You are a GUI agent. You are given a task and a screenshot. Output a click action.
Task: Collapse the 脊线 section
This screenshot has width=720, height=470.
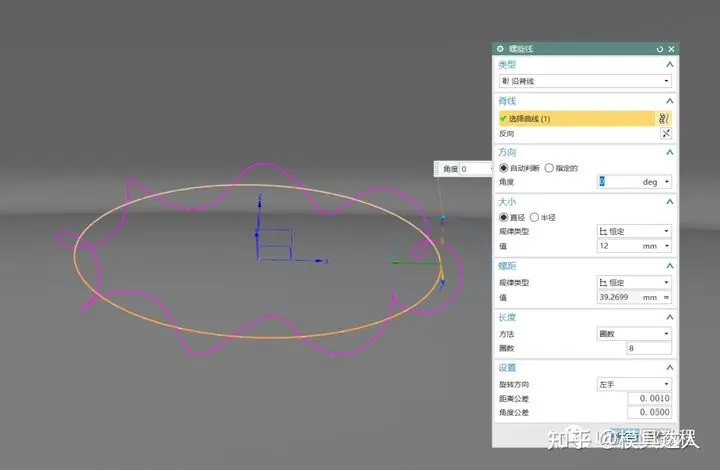[670, 101]
